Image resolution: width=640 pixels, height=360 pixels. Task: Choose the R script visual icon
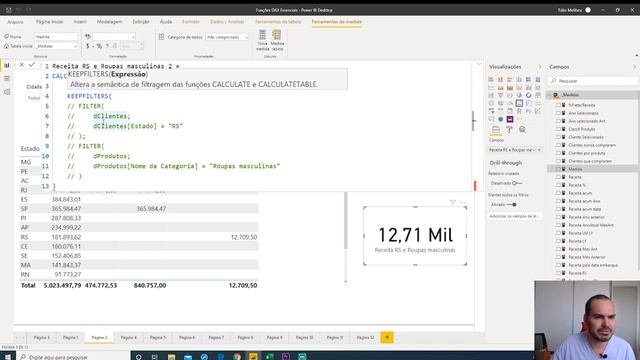[519, 111]
